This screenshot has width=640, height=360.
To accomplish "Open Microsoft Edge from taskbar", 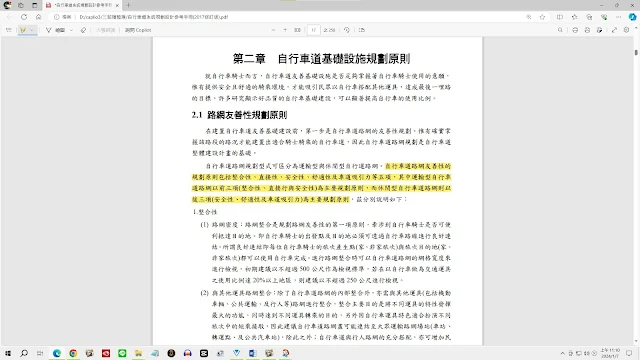I will pos(57,353).
